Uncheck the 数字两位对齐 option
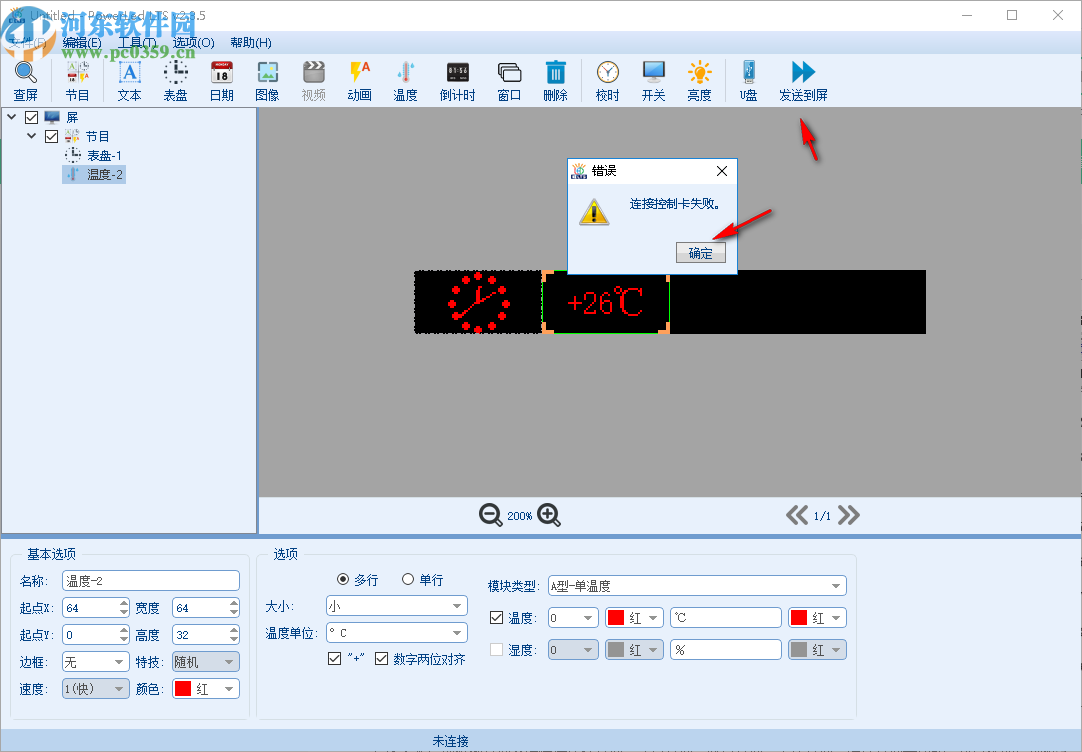 click(381, 657)
